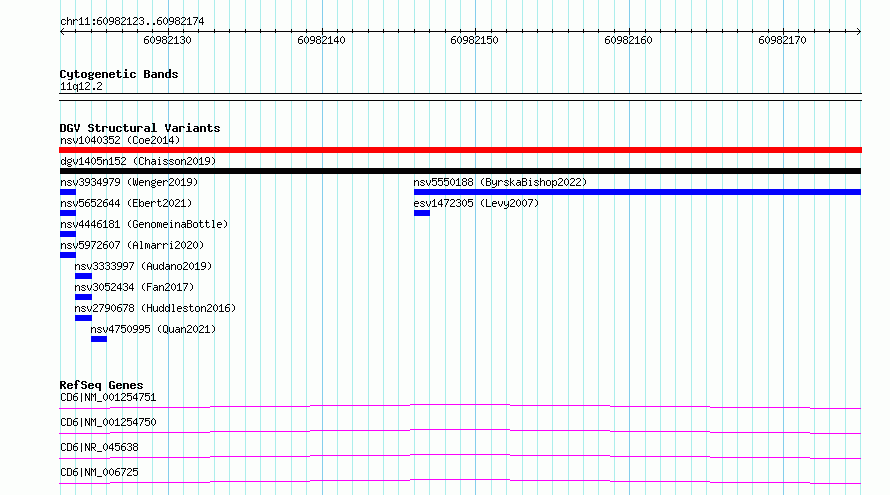Image resolution: width=890 pixels, height=495 pixels.
Task: Click magenta line of CD6|NM_001254750
Action: [x=460, y=431]
